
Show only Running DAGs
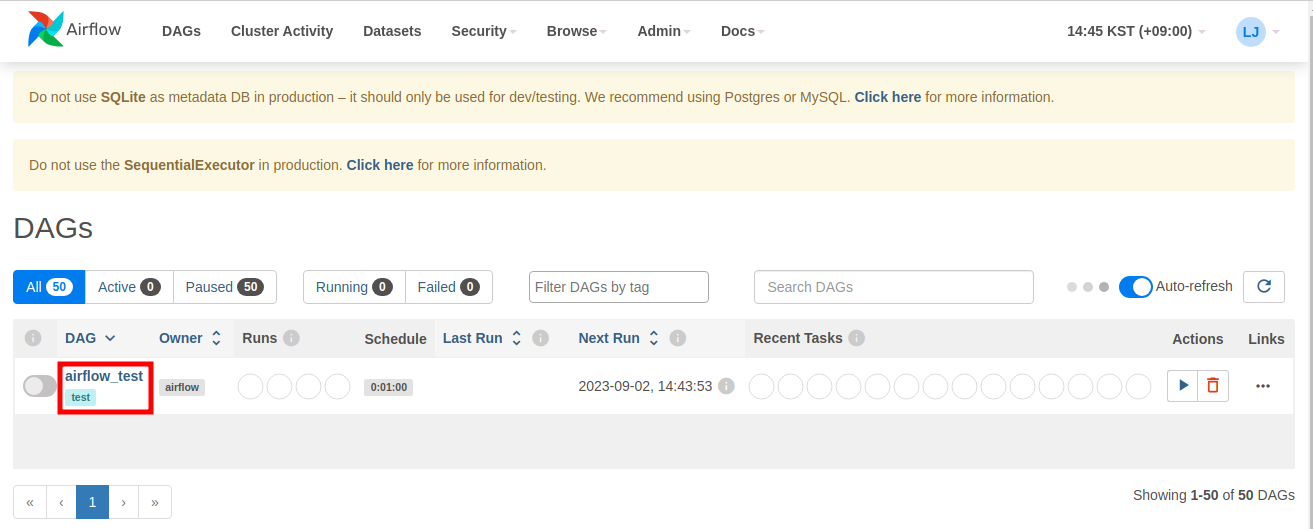click(x=354, y=287)
